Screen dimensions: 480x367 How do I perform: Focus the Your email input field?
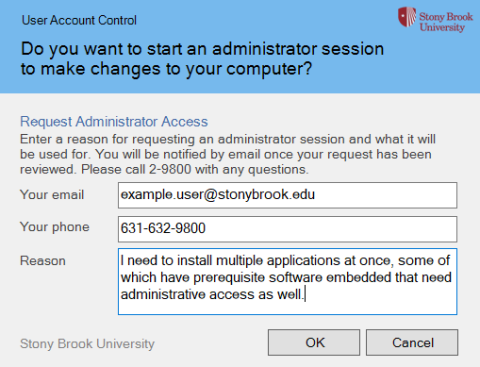coord(287,195)
